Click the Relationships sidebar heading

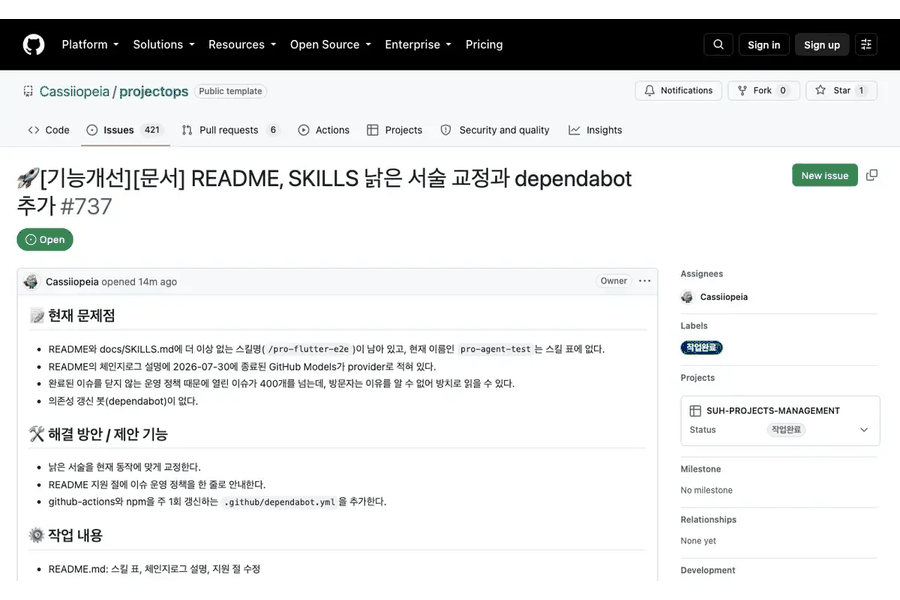point(708,520)
